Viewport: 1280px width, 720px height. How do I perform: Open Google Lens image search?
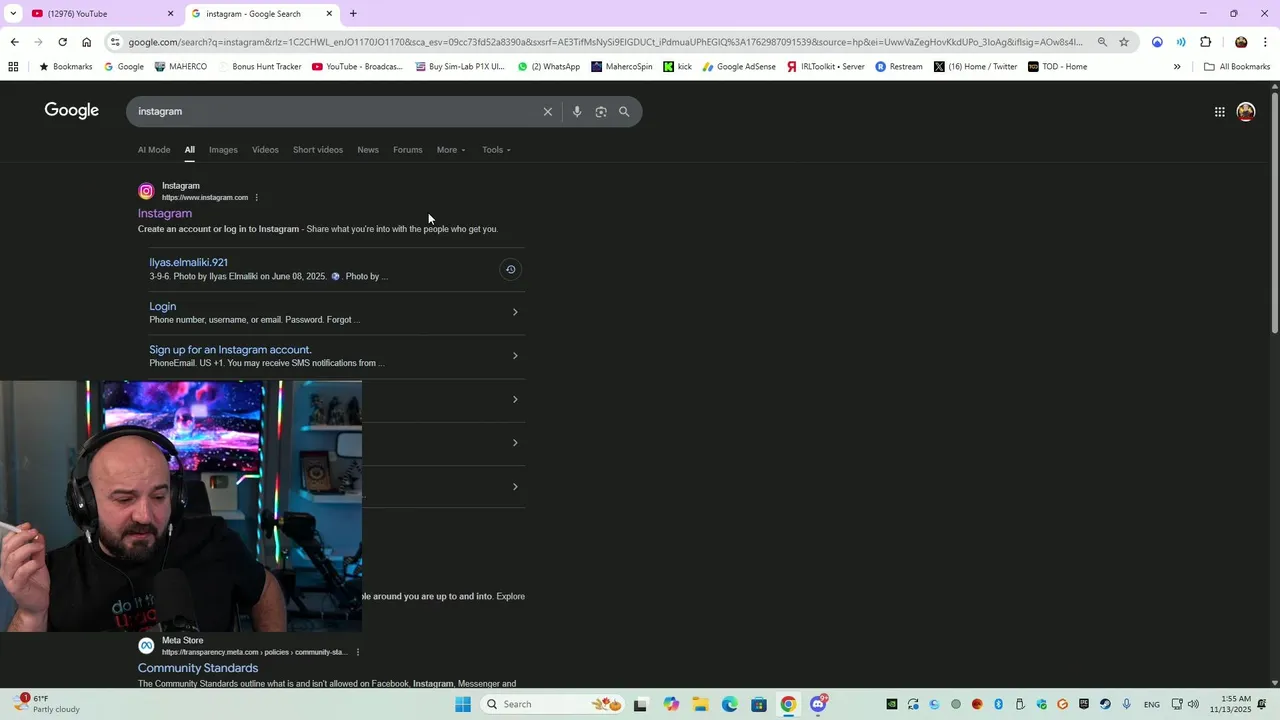tap(601, 112)
